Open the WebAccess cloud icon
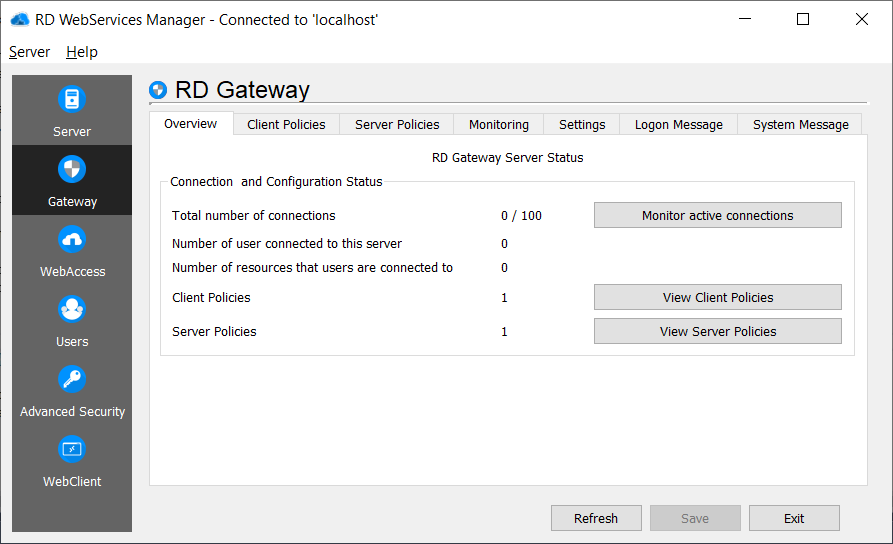893x544 pixels. pos(72,240)
